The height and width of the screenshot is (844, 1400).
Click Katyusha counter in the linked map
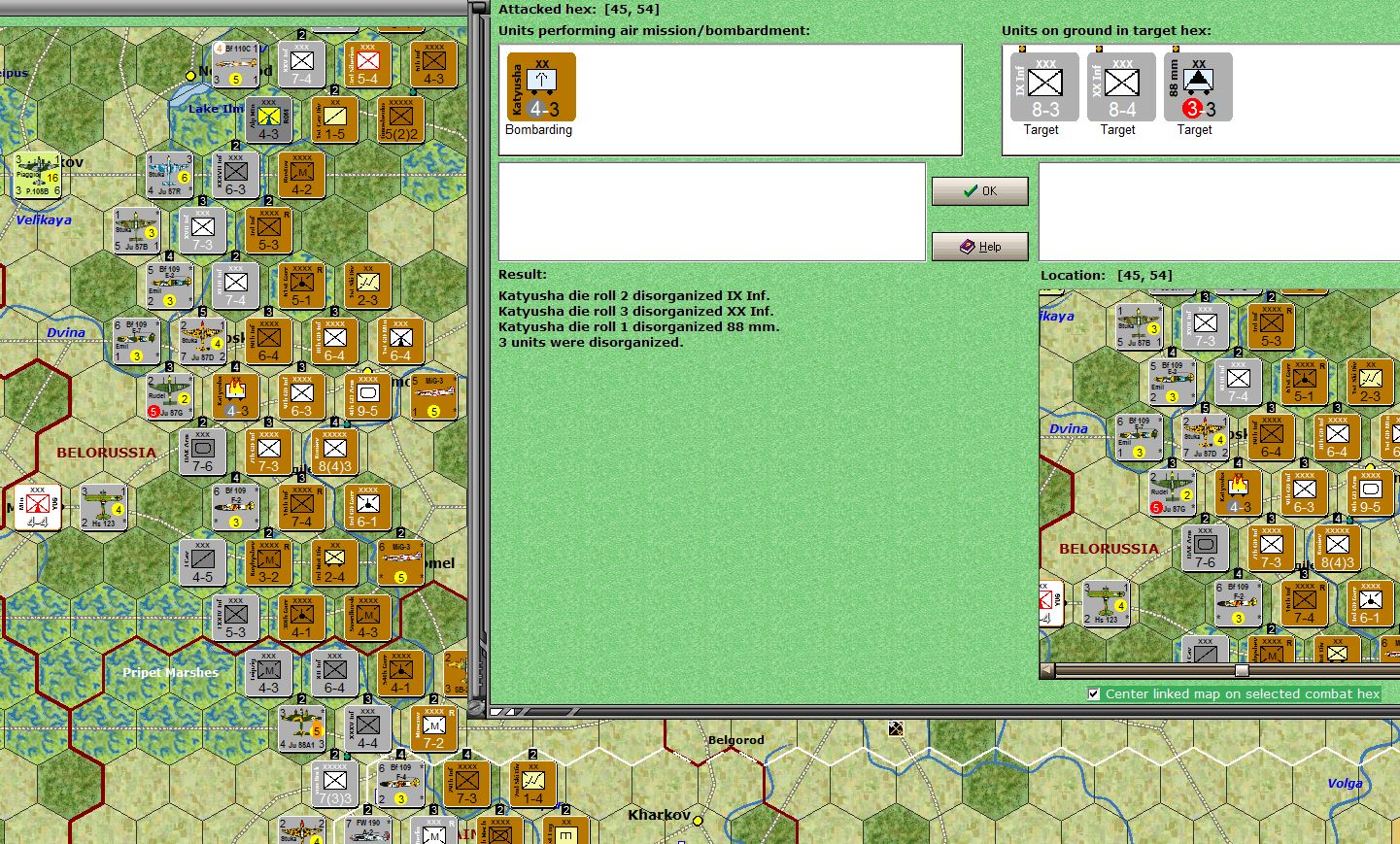[x=1238, y=492]
